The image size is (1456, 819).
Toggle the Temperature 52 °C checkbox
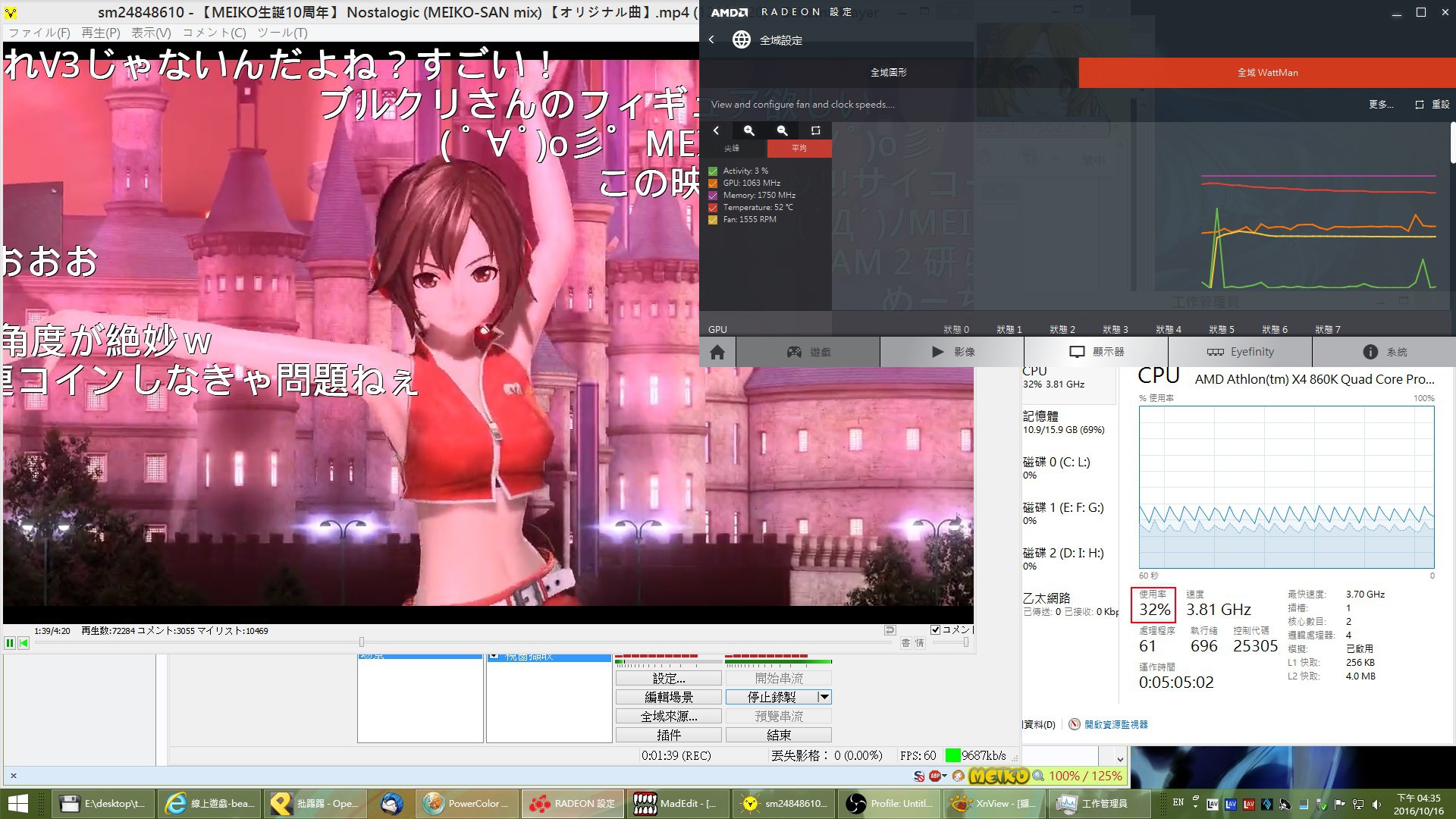coord(713,208)
